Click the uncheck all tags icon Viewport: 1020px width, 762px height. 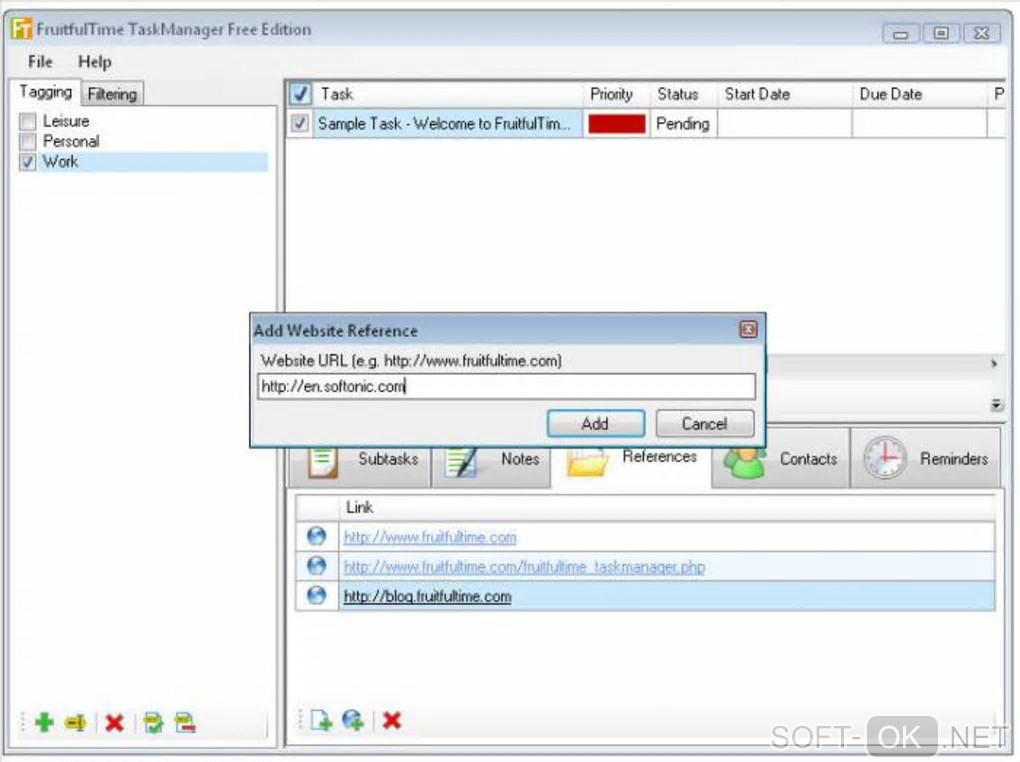185,722
